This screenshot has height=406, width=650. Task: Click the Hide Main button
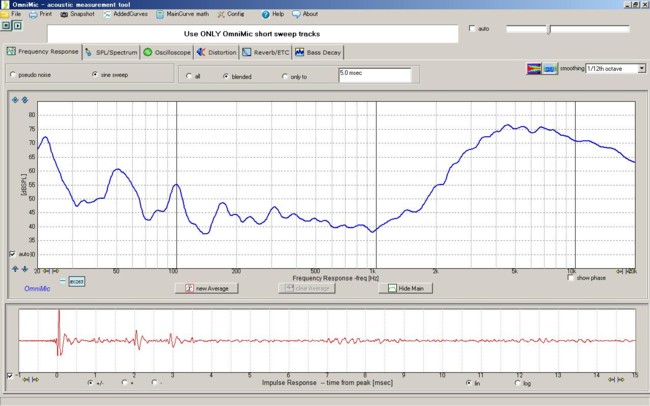pos(405,288)
